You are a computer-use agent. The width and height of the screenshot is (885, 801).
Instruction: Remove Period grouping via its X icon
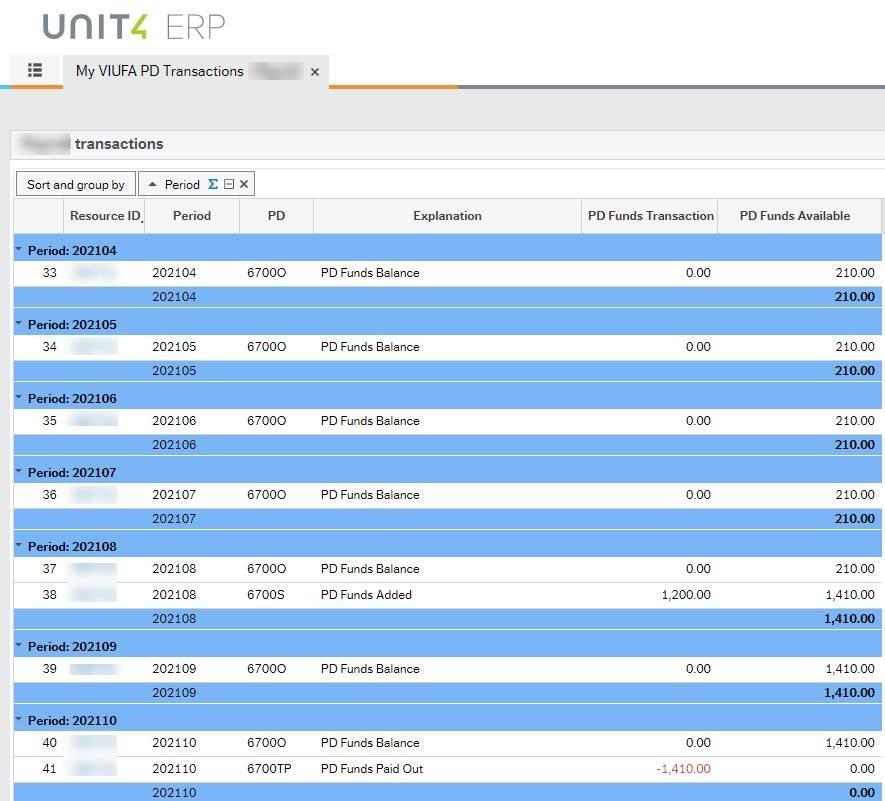(244, 184)
